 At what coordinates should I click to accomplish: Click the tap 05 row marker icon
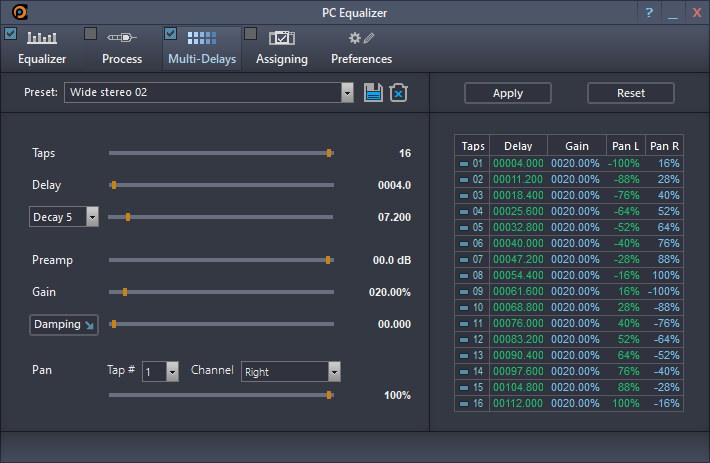(464, 228)
